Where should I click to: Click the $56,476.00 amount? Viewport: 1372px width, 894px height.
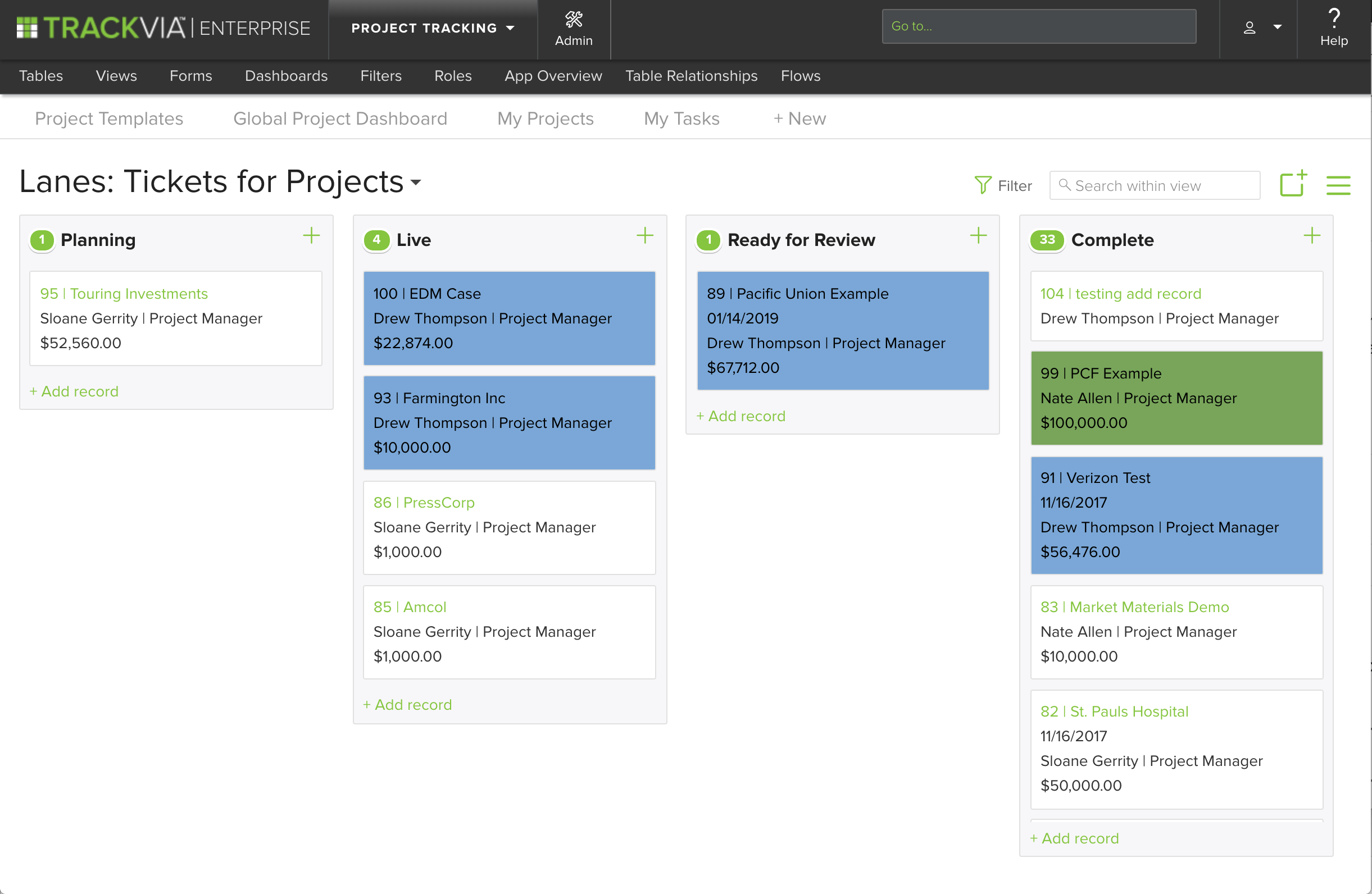[1080, 552]
